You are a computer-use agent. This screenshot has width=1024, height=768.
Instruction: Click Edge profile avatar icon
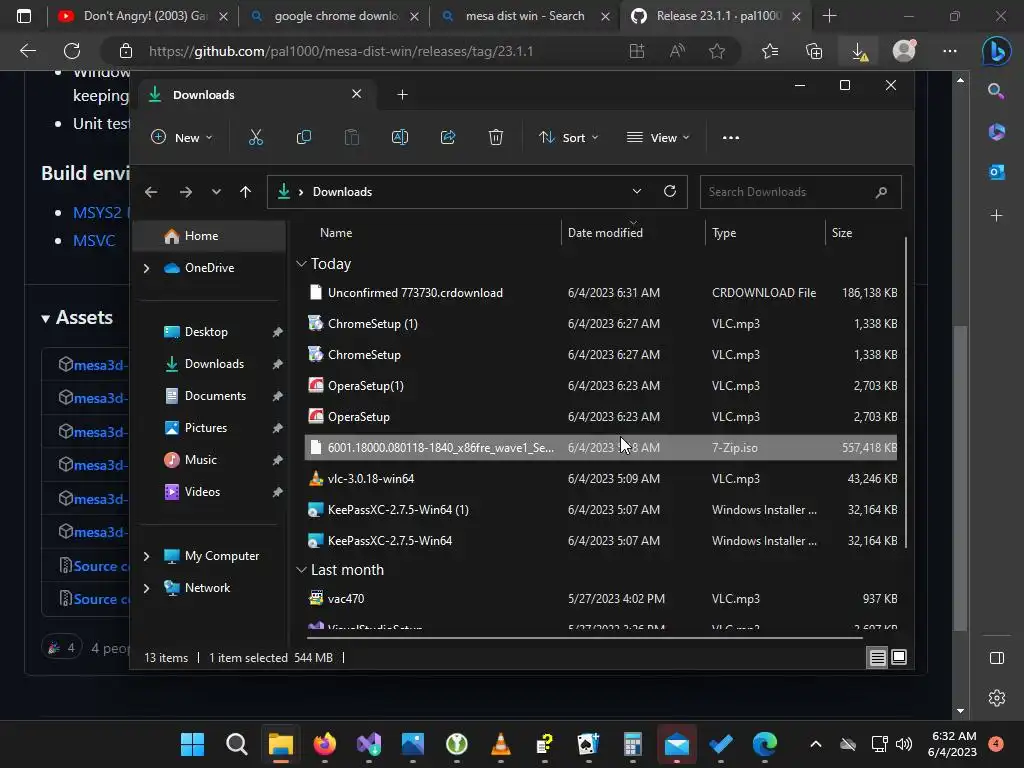904,51
